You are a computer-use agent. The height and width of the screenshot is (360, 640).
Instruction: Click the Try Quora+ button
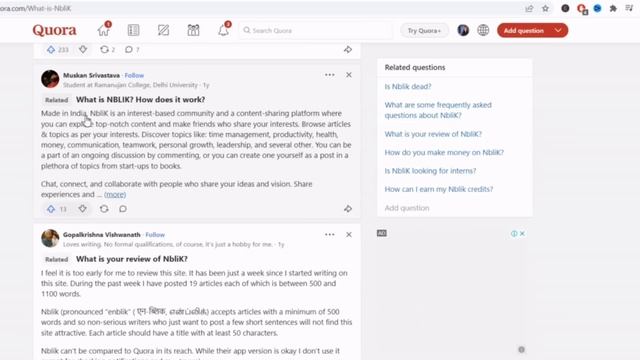[424, 31]
